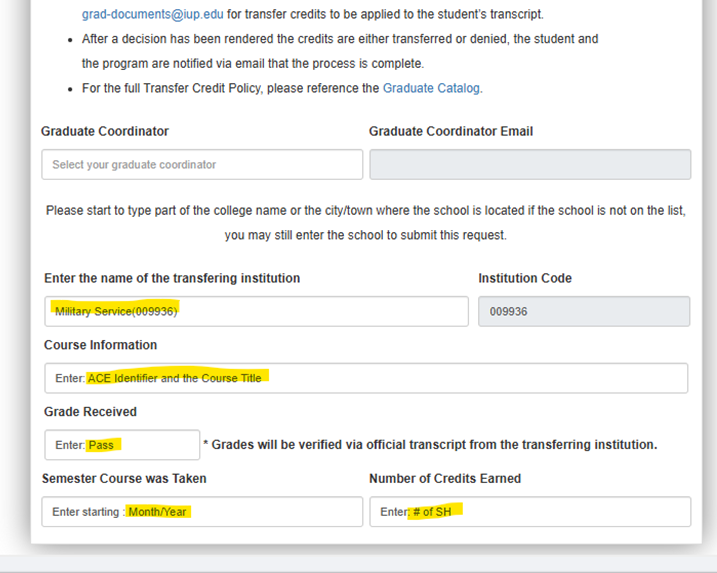Image resolution: width=717 pixels, height=573 pixels.
Task: Click the Grade Received input field
Action: (x=122, y=445)
